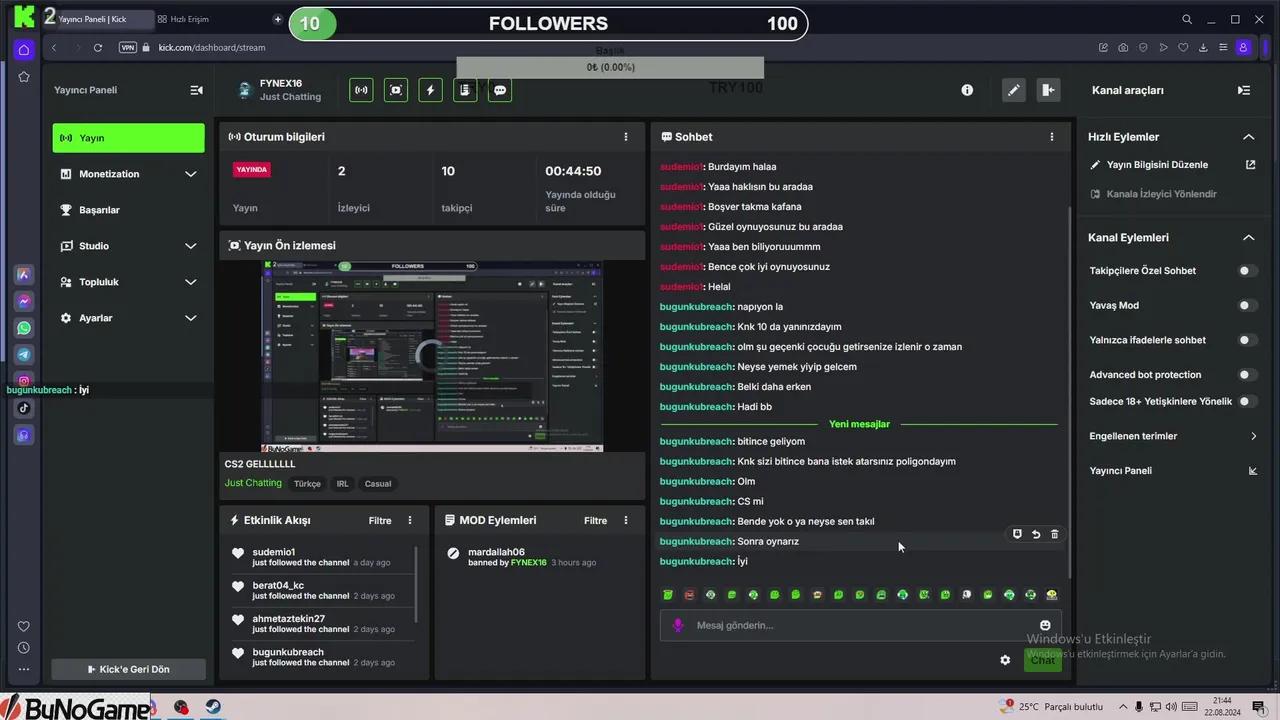Click the stream preview thumbnail

[x=432, y=356]
